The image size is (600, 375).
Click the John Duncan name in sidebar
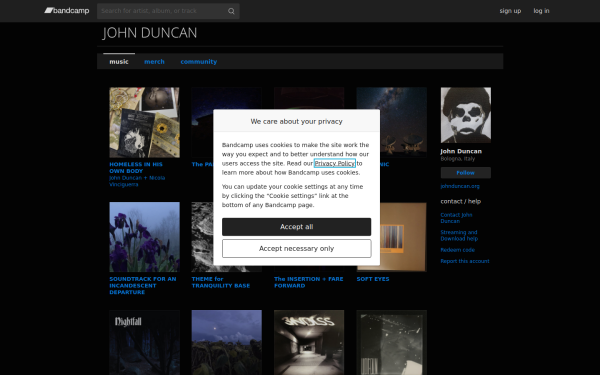pos(461,151)
